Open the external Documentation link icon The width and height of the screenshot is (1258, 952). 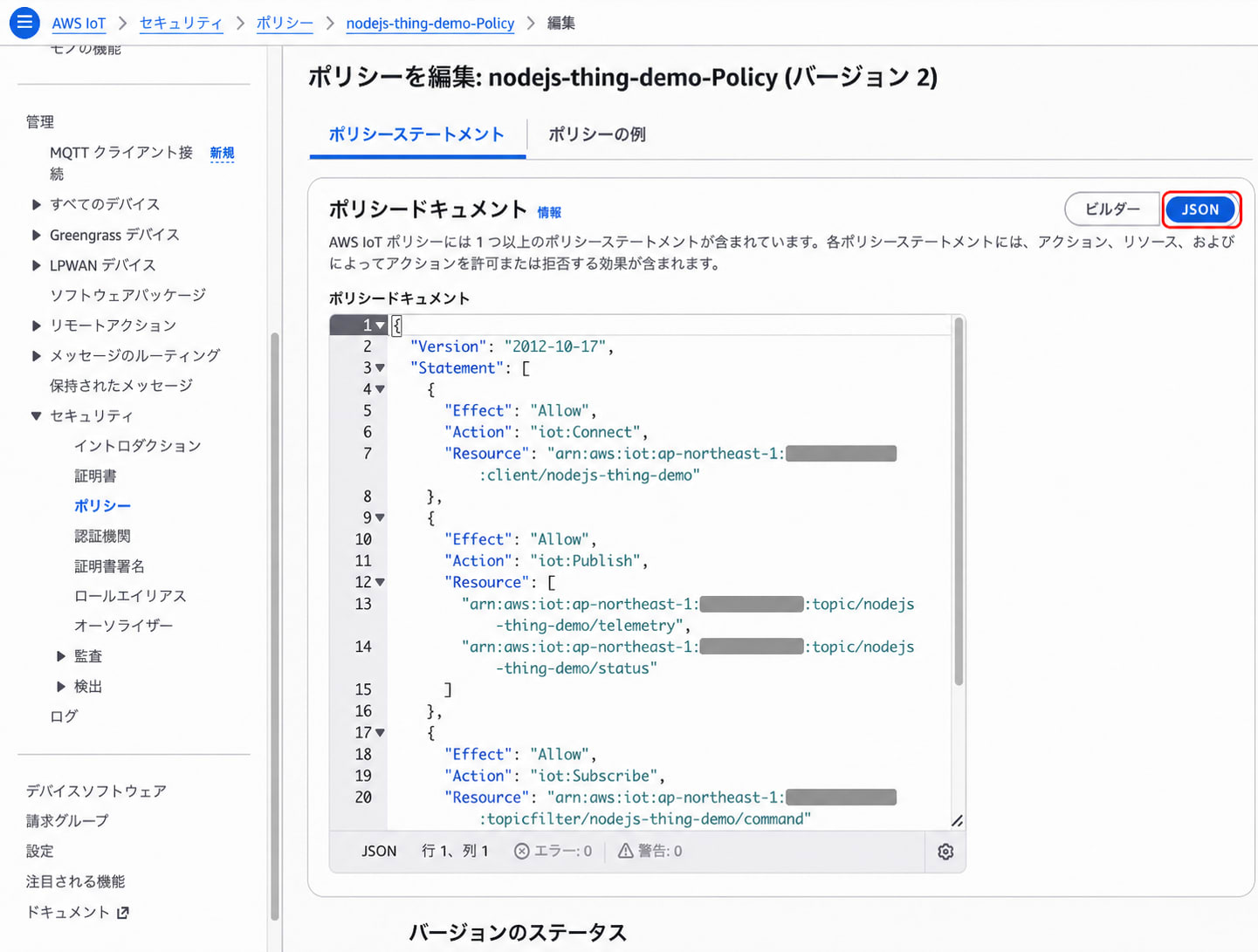[x=123, y=913]
